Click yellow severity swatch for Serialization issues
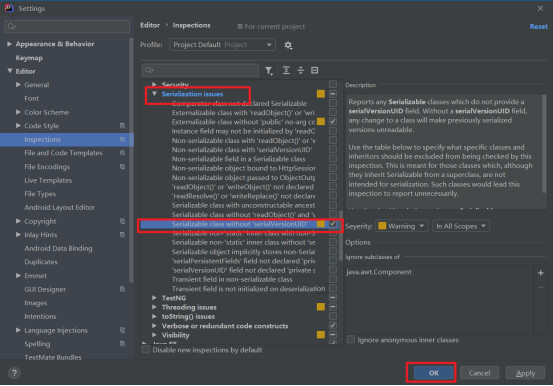This screenshot has width=553, height=386. tap(321, 94)
